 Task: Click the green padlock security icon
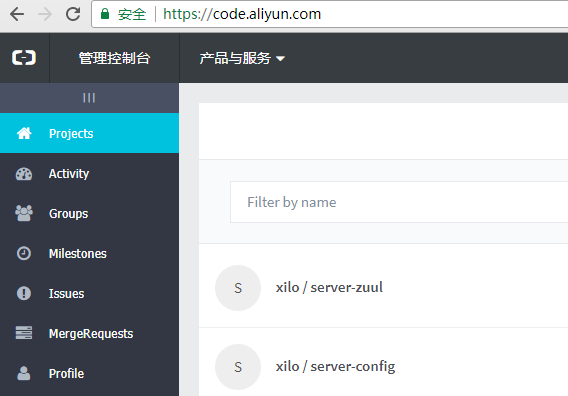click(x=105, y=14)
